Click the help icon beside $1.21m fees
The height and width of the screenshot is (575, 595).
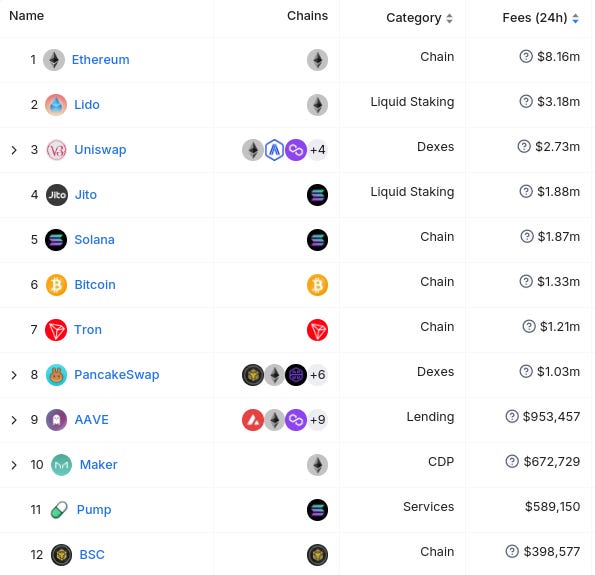click(x=529, y=326)
